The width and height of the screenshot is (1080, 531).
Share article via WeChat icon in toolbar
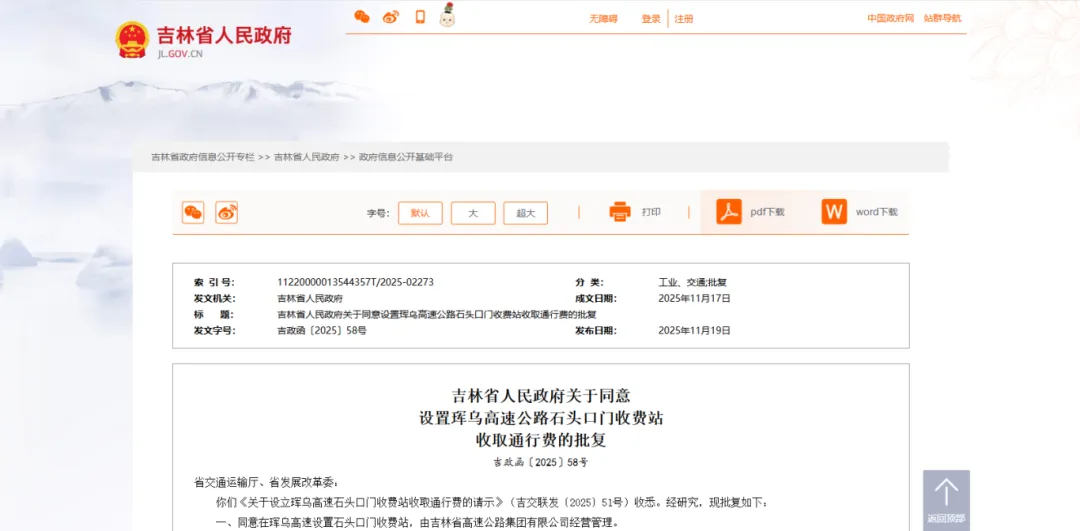point(193,212)
